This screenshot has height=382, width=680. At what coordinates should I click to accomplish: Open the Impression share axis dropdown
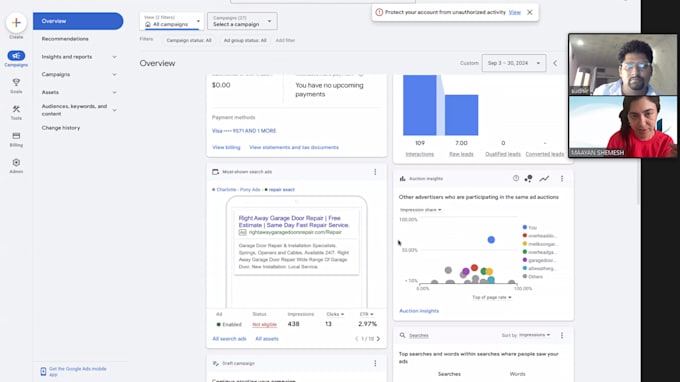421,210
